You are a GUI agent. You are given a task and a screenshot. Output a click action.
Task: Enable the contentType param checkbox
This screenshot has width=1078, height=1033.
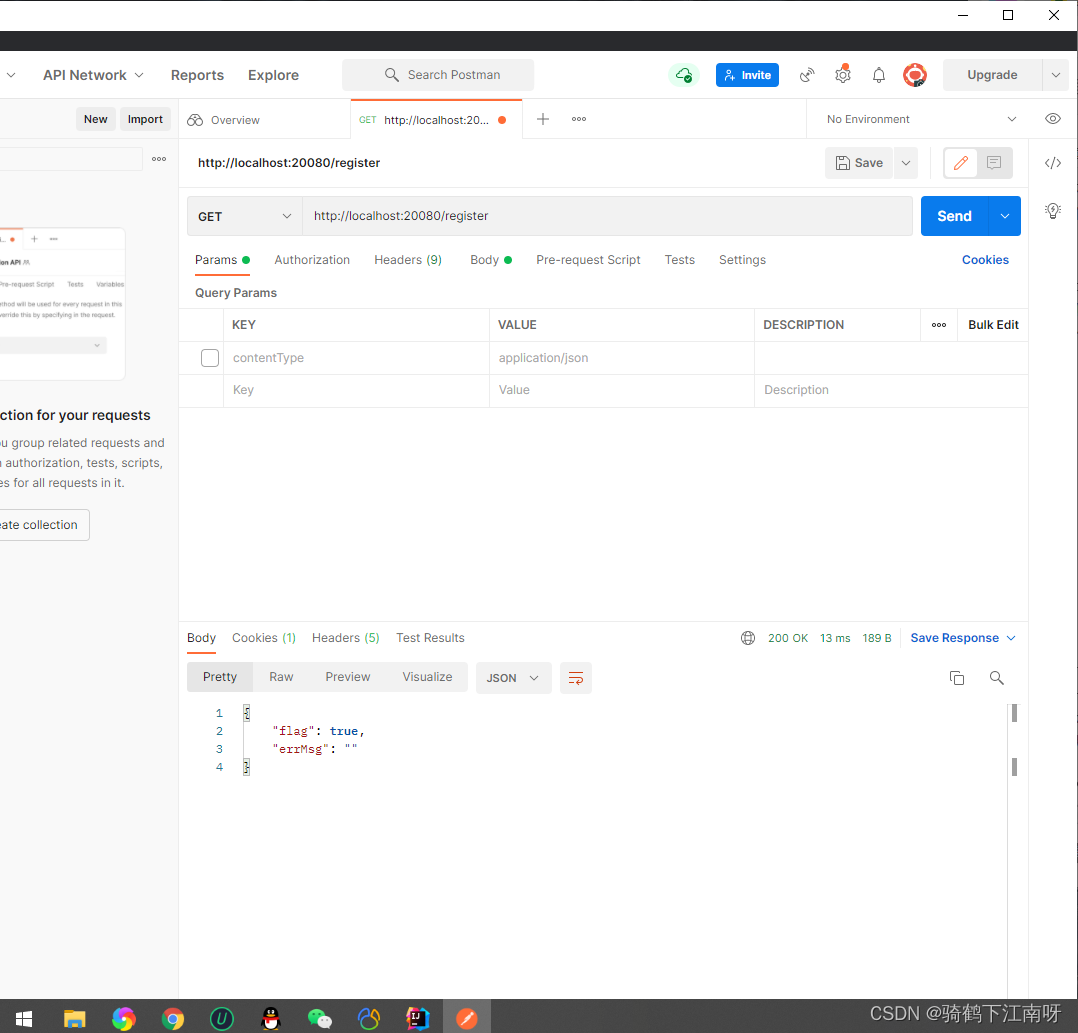[x=210, y=358]
